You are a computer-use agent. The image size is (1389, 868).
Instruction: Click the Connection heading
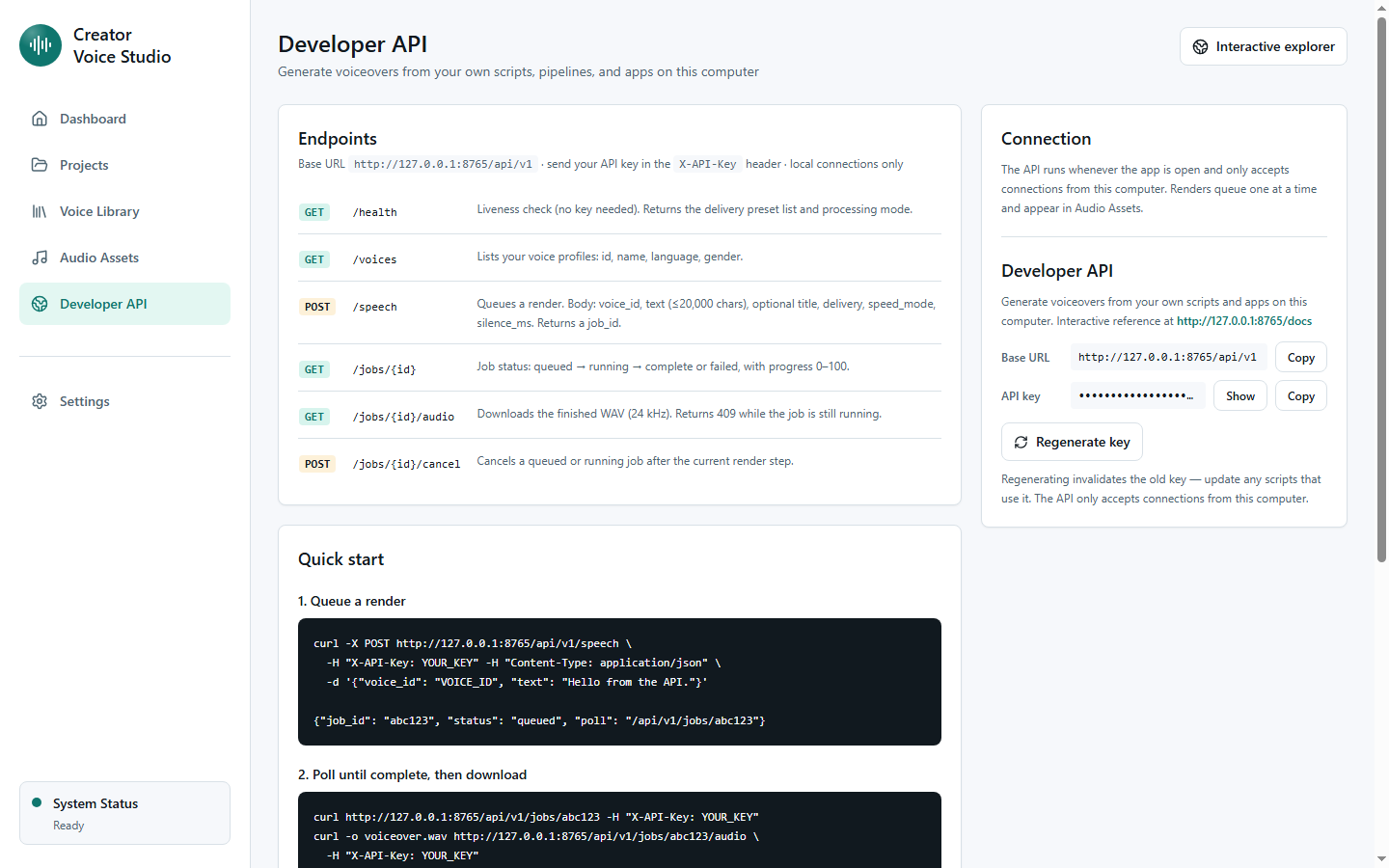point(1046,139)
